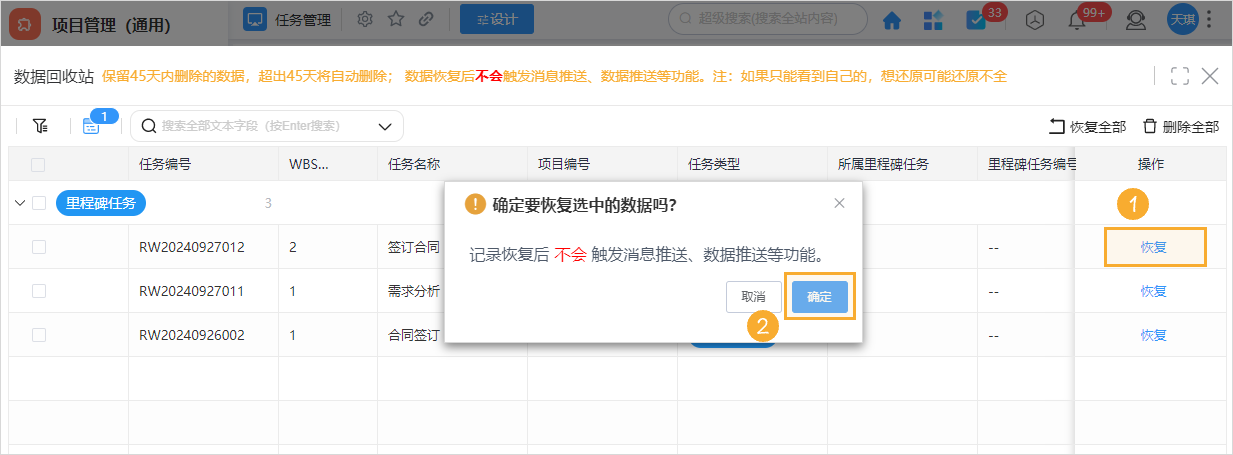
Task: Check the row checkbox for RW20240926002
Action: click(39, 335)
